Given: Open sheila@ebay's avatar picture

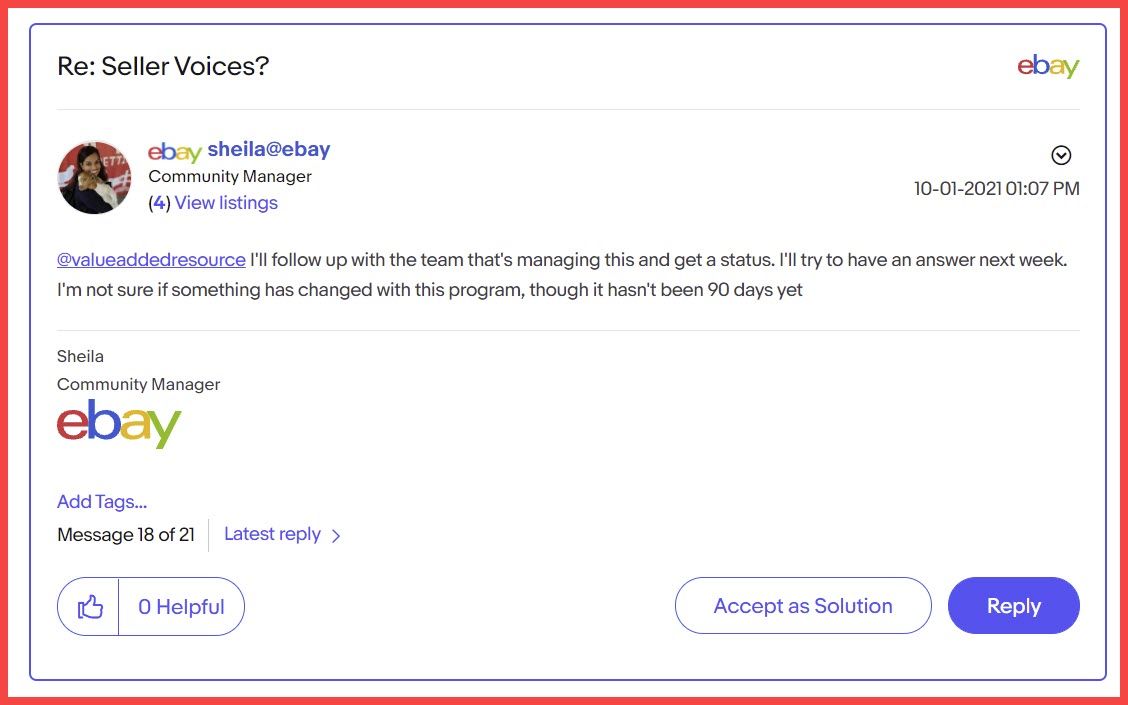Looking at the screenshot, I should click(x=94, y=177).
